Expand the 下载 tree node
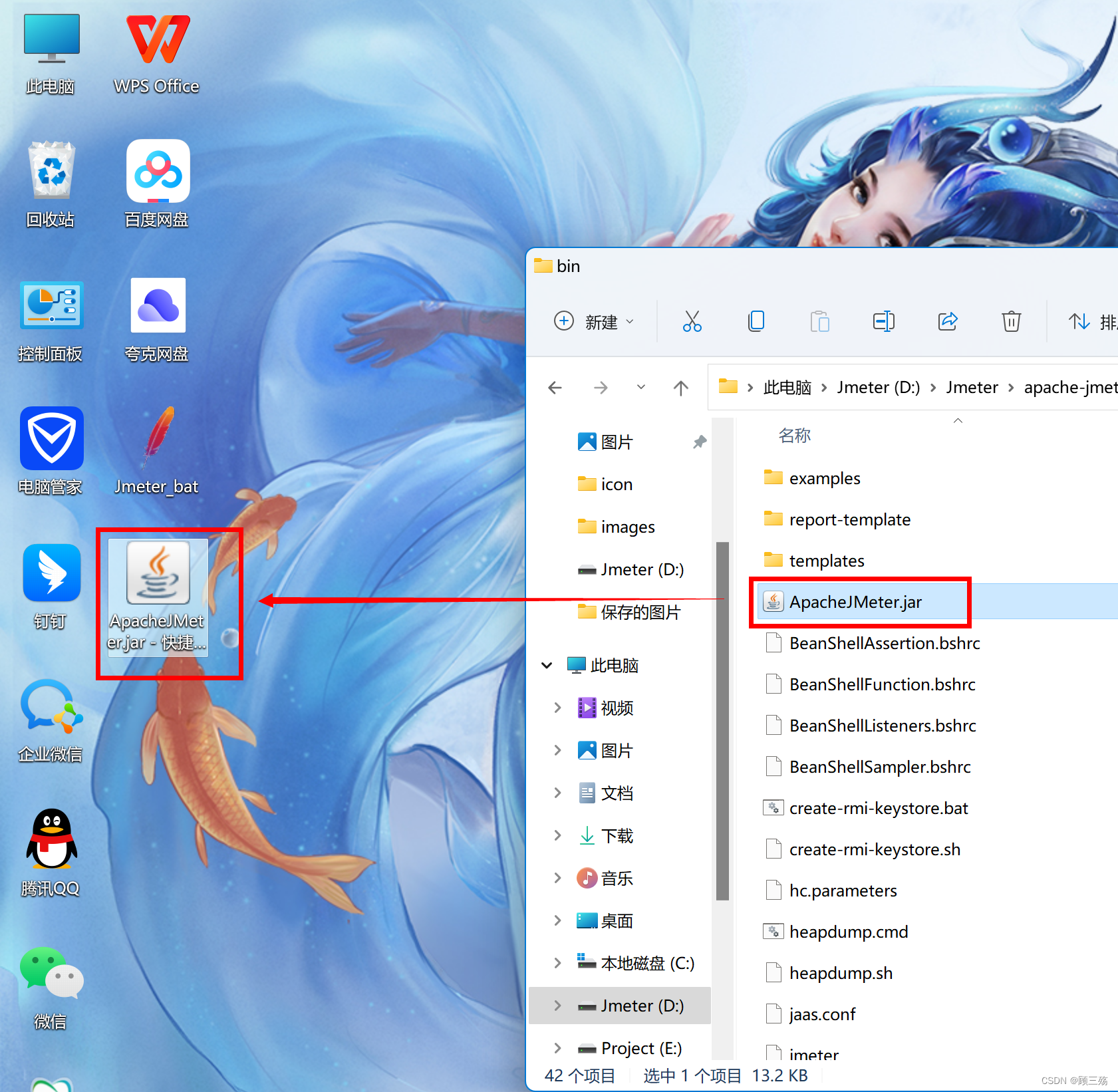Screen dimensions: 1118x1092 557,835
